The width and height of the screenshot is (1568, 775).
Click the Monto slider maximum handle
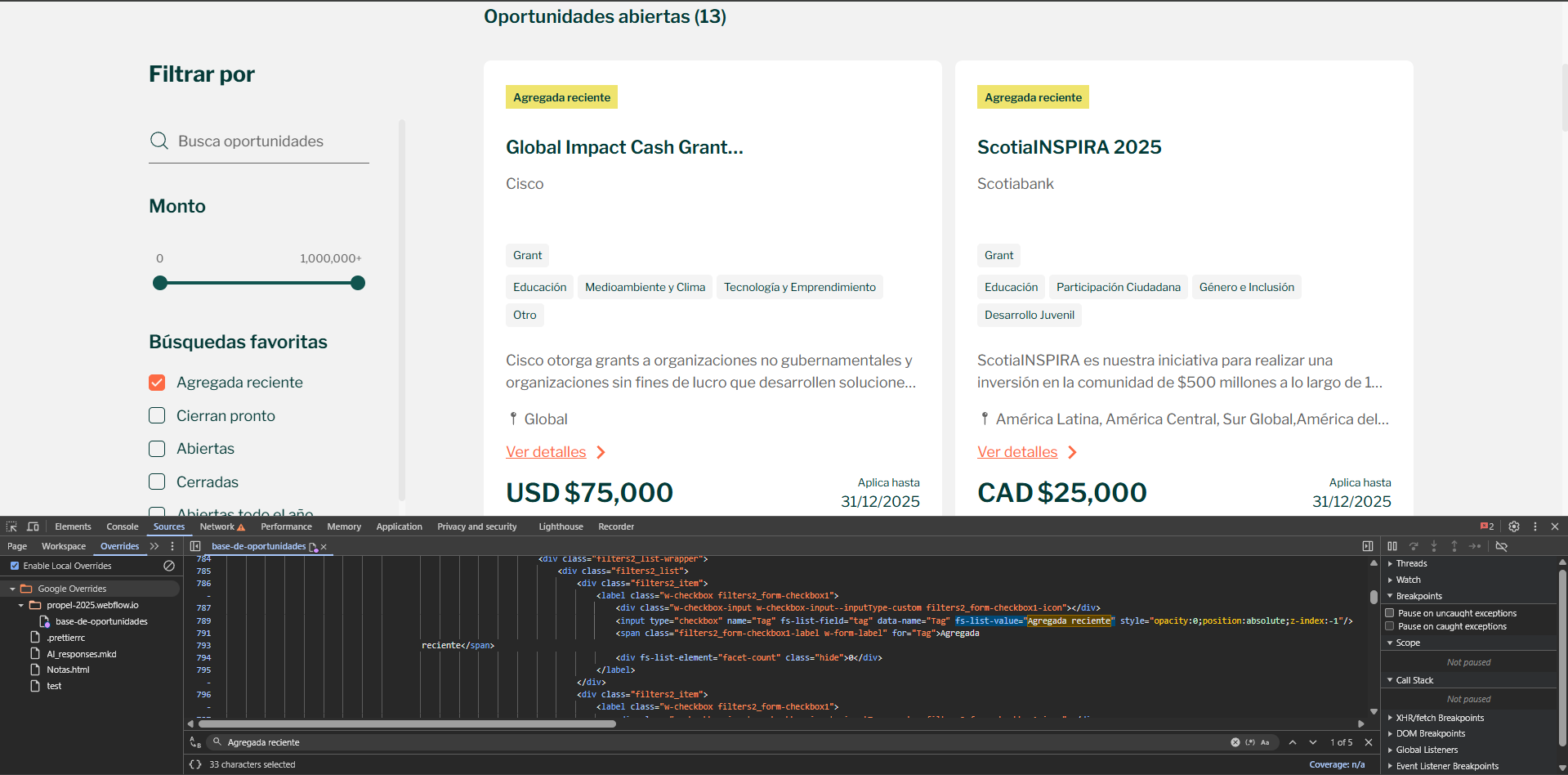pos(358,283)
